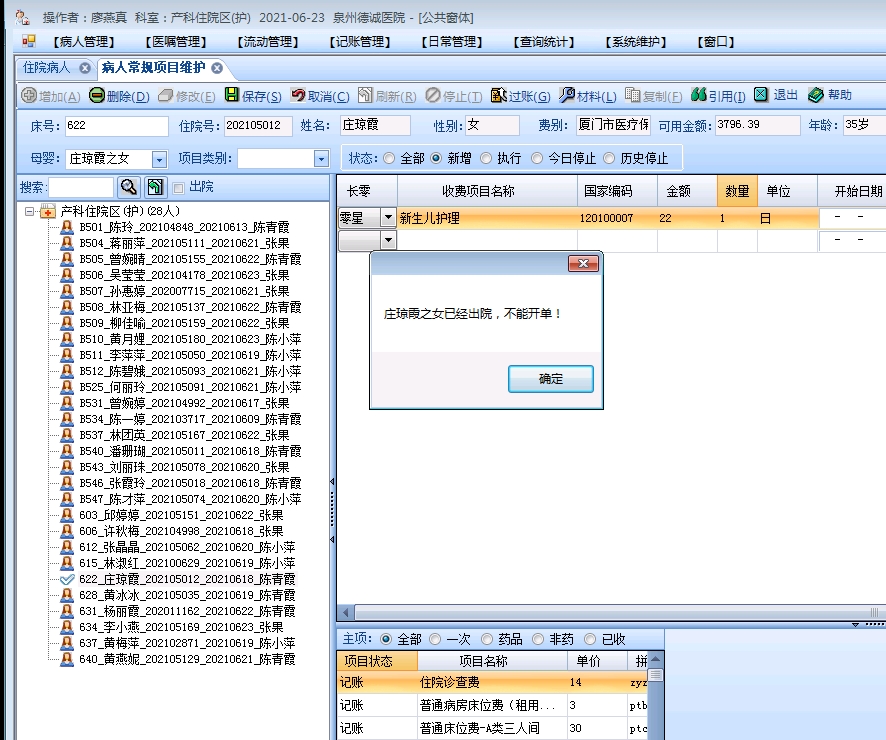
Task: Open the 项目类别 dropdown arrow
Action: (x=322, y=159)
